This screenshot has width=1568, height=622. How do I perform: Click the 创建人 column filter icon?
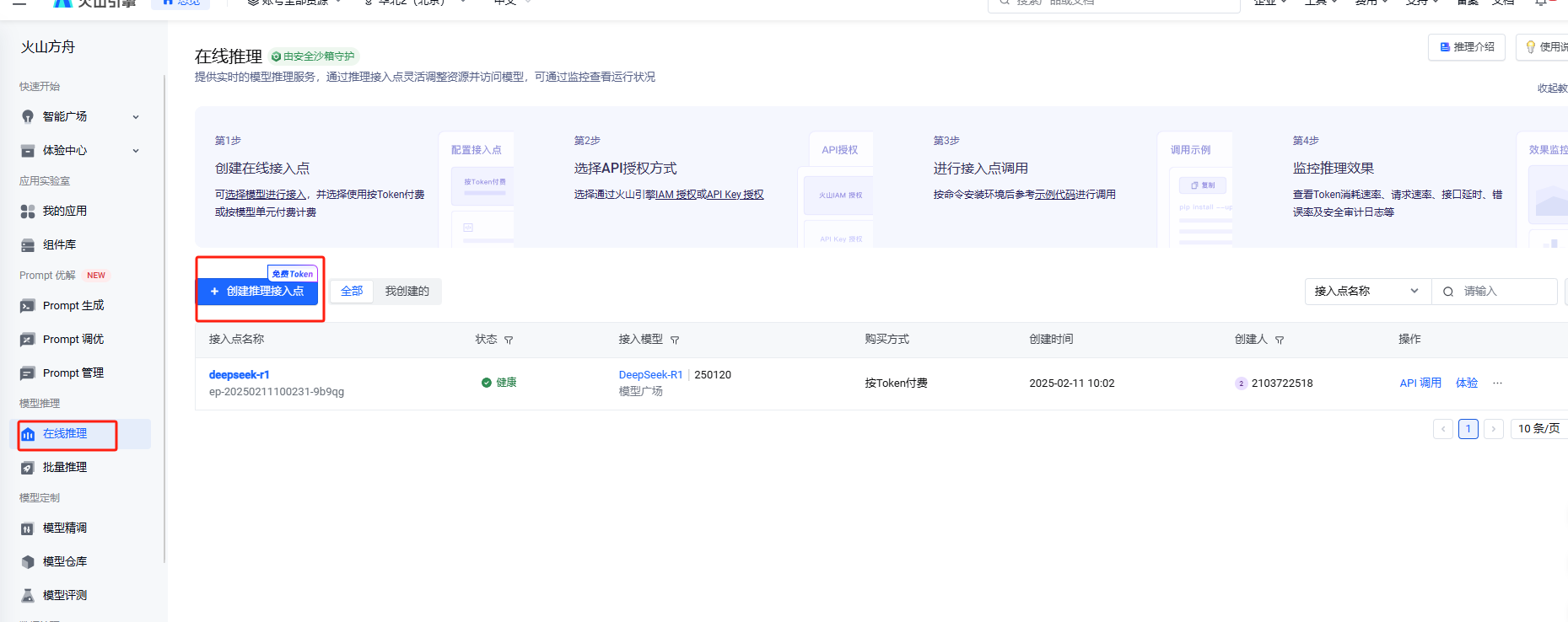1280,340
